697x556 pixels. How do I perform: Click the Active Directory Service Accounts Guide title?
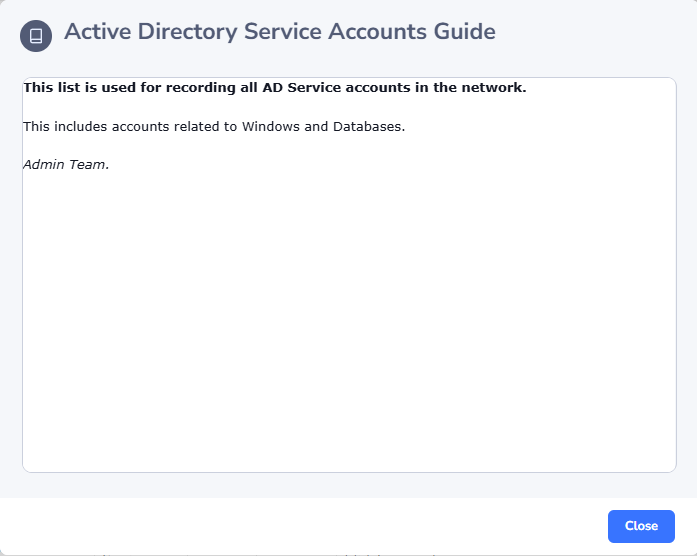(279, 32)
